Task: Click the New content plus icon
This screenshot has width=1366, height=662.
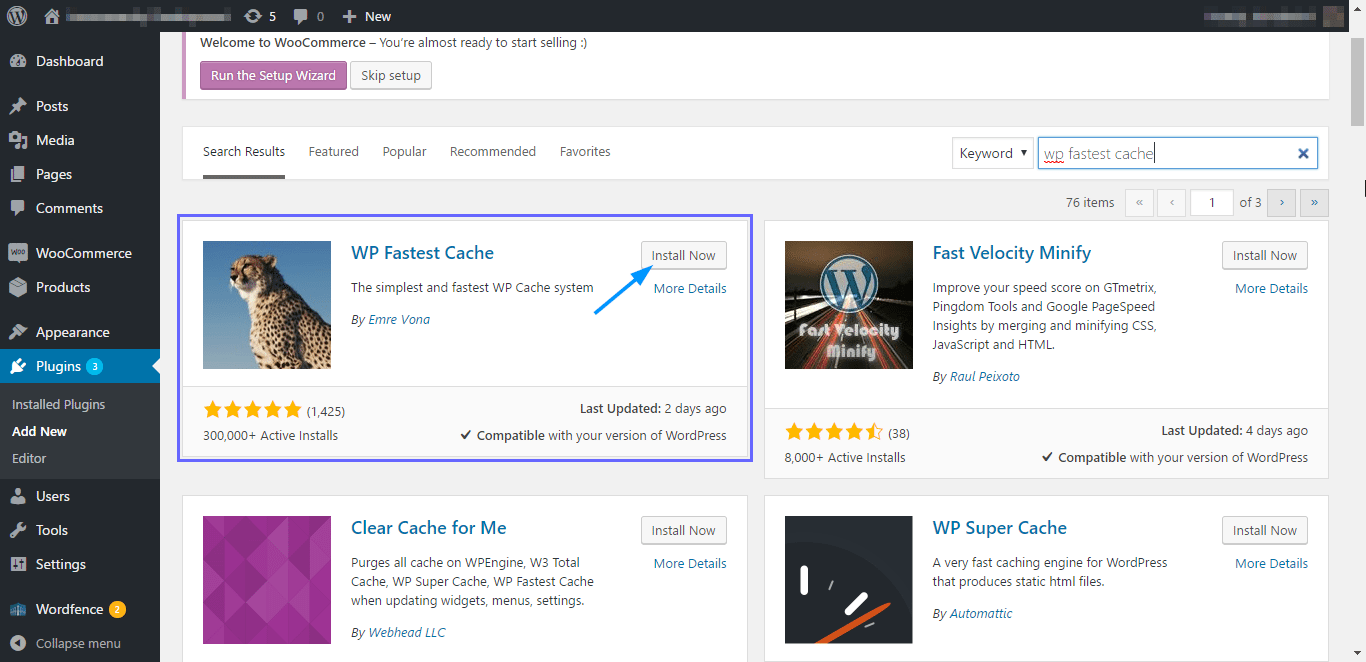Action: (x=349, y=16)
